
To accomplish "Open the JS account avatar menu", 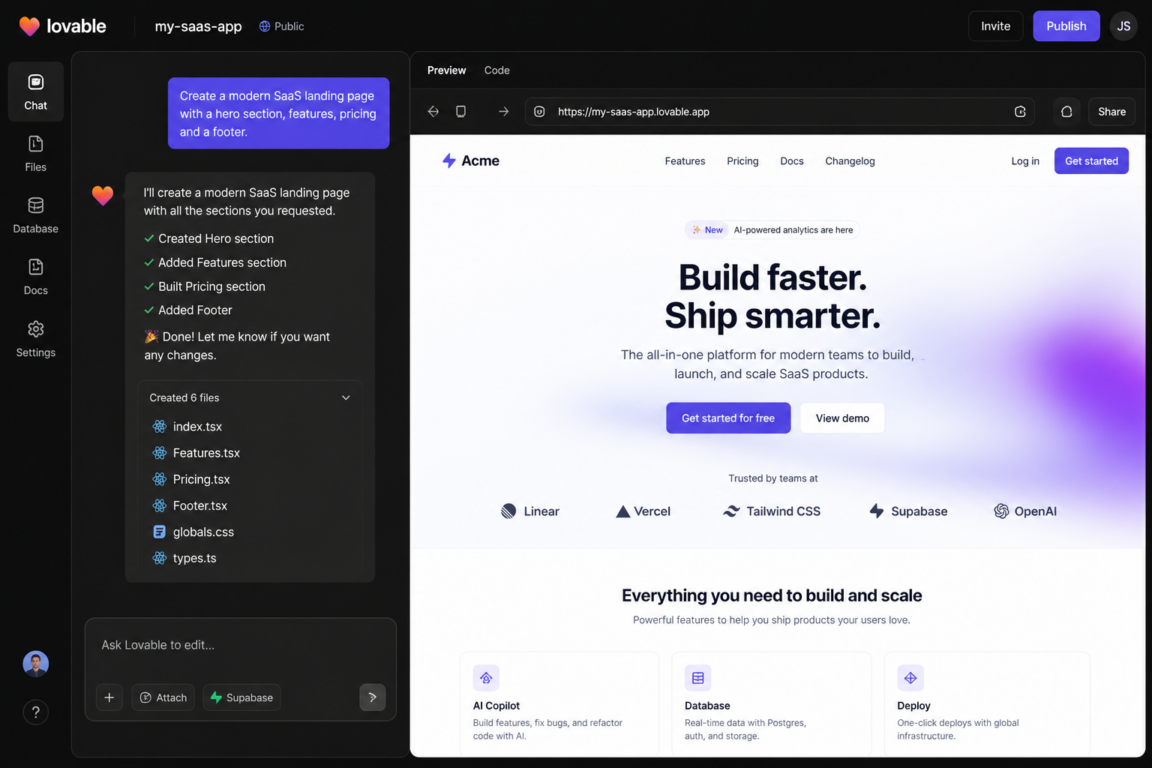I will [x=1123, y=26].
